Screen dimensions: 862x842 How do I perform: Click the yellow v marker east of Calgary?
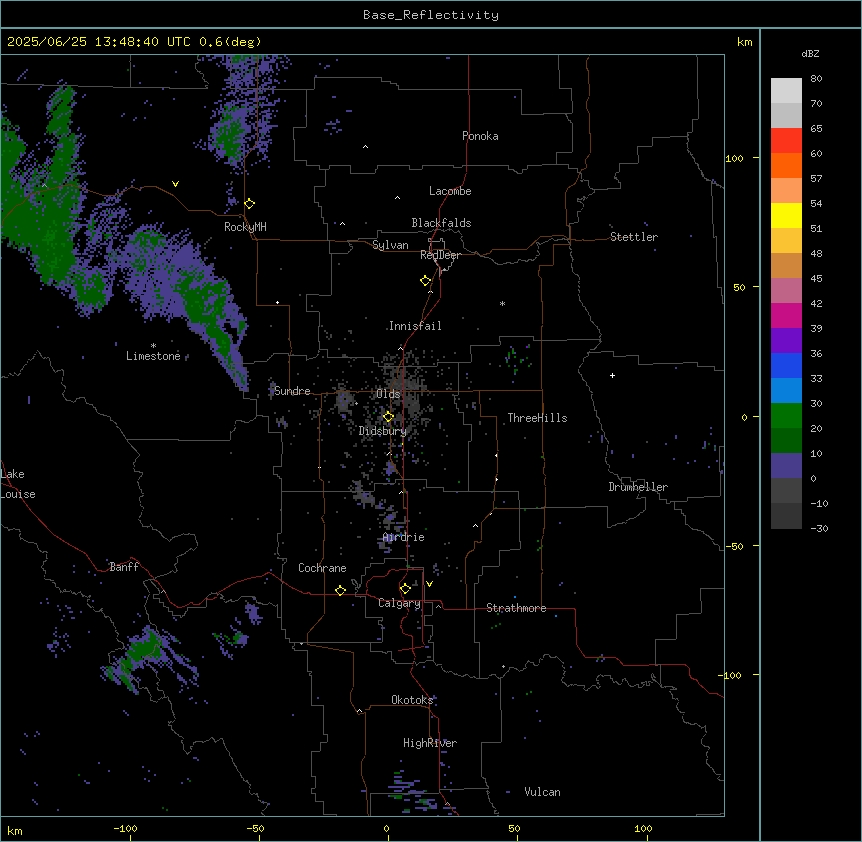429,584
